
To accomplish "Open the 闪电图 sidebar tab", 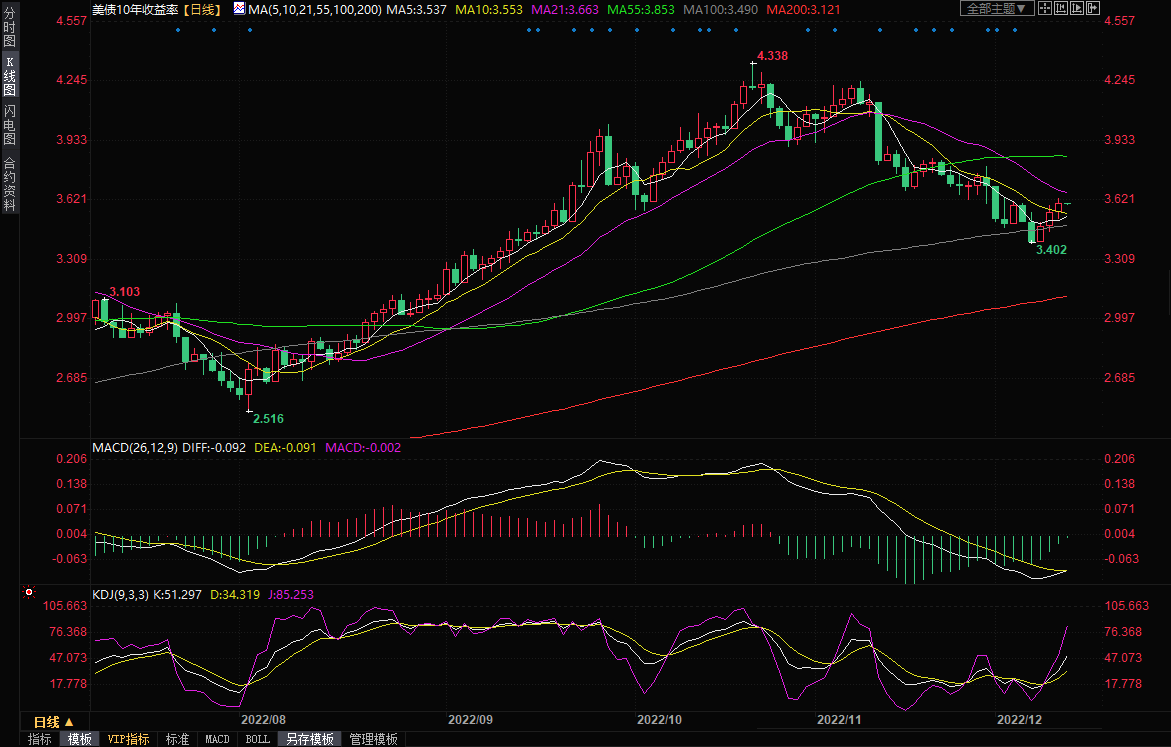I will (x=9, y=124).
